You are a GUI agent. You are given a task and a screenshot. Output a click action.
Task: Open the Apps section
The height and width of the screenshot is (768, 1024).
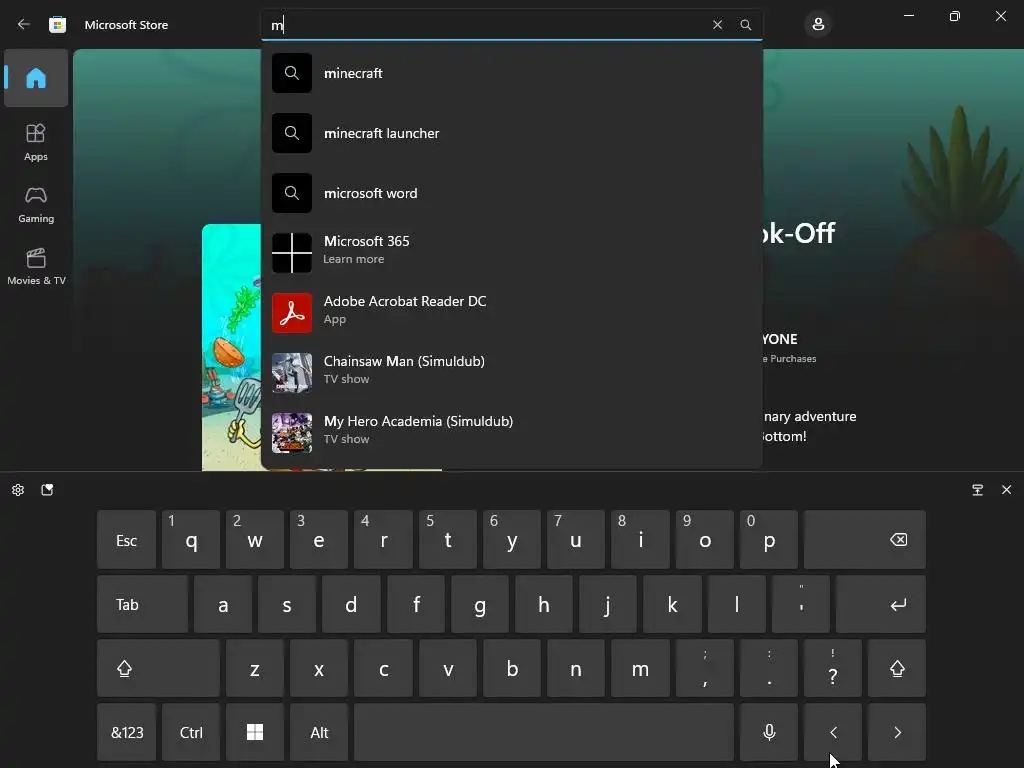point(36,142)
